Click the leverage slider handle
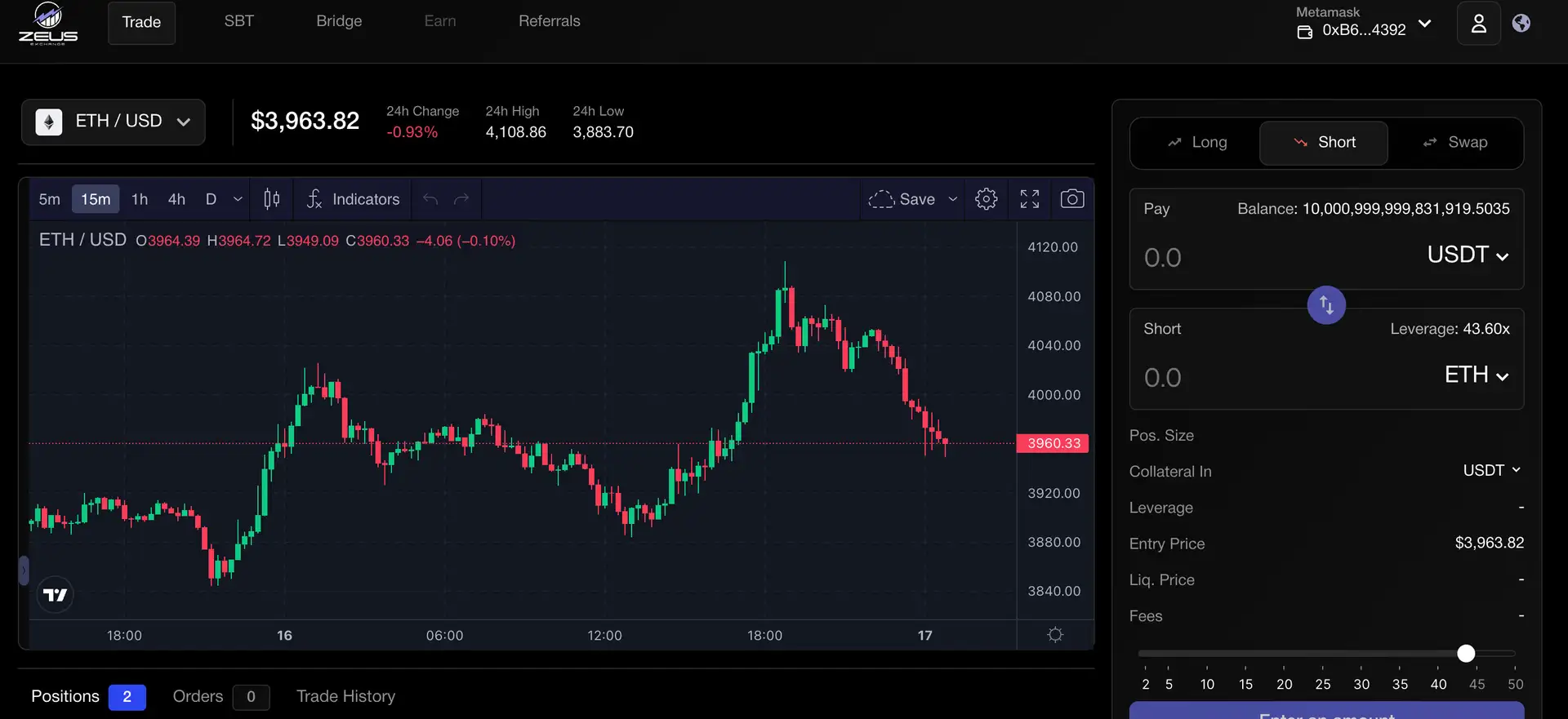This screenshot has width=1568, height=719. pos(1466,654)
